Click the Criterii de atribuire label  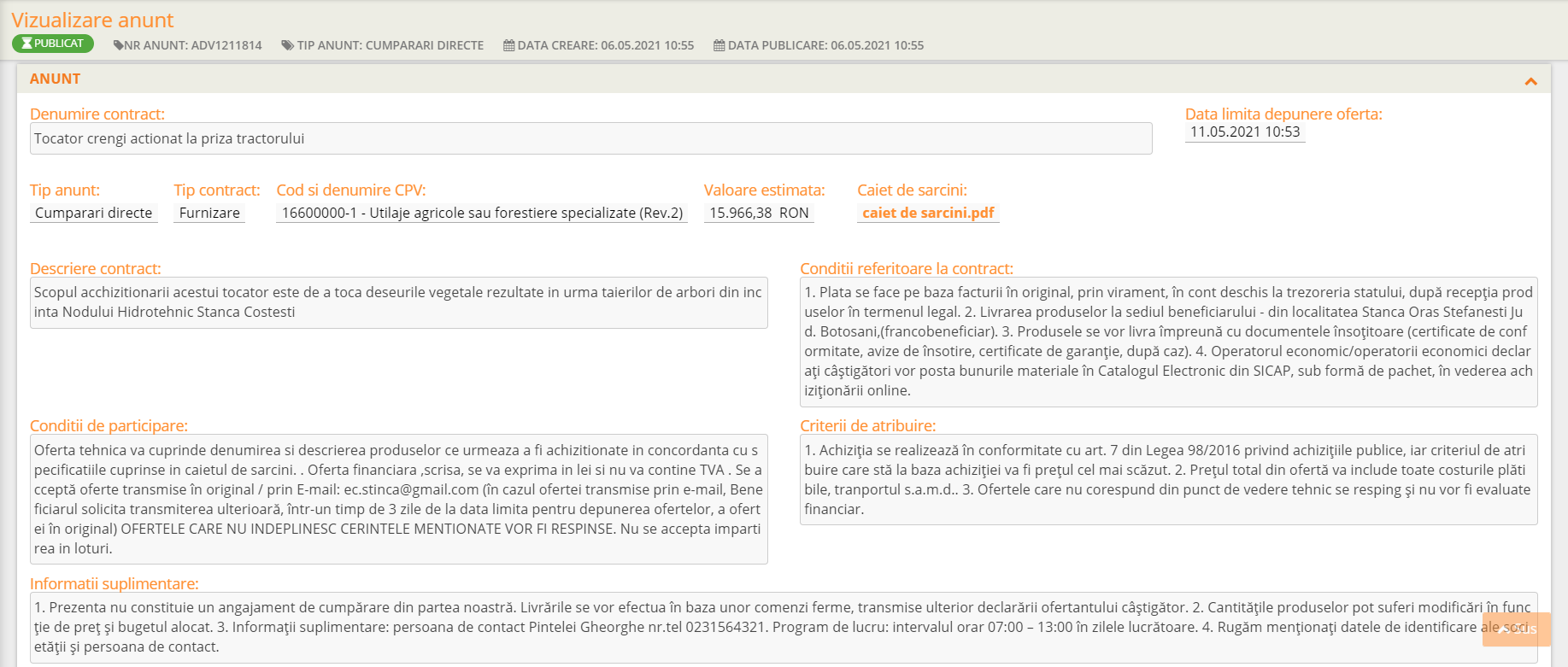pyautogui.click(x=868, y=425)
